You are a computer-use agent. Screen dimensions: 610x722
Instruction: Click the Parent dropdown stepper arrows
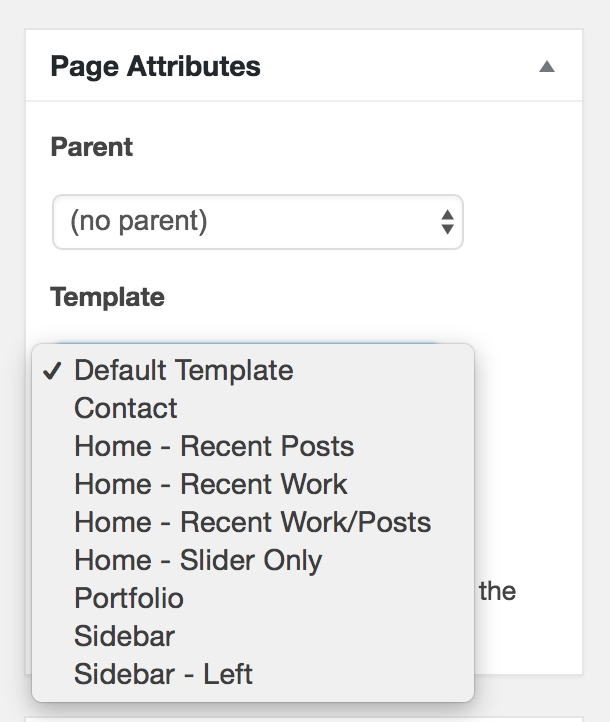447,222
